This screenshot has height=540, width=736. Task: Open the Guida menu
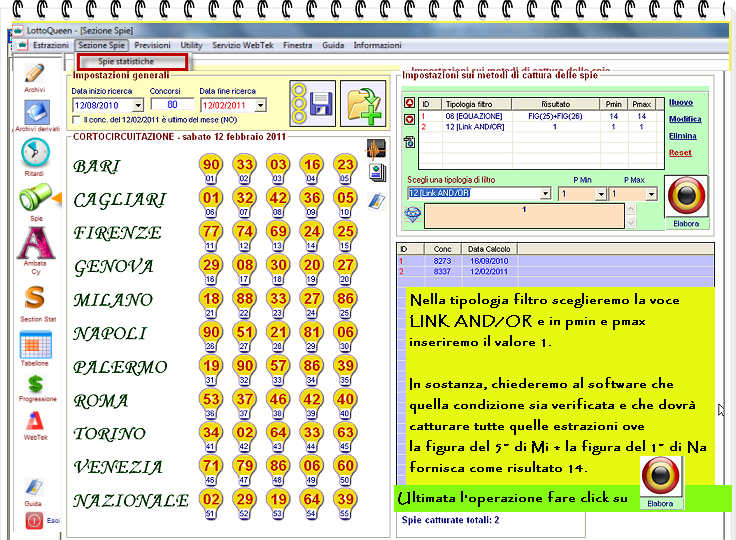[x=333, y=46]
